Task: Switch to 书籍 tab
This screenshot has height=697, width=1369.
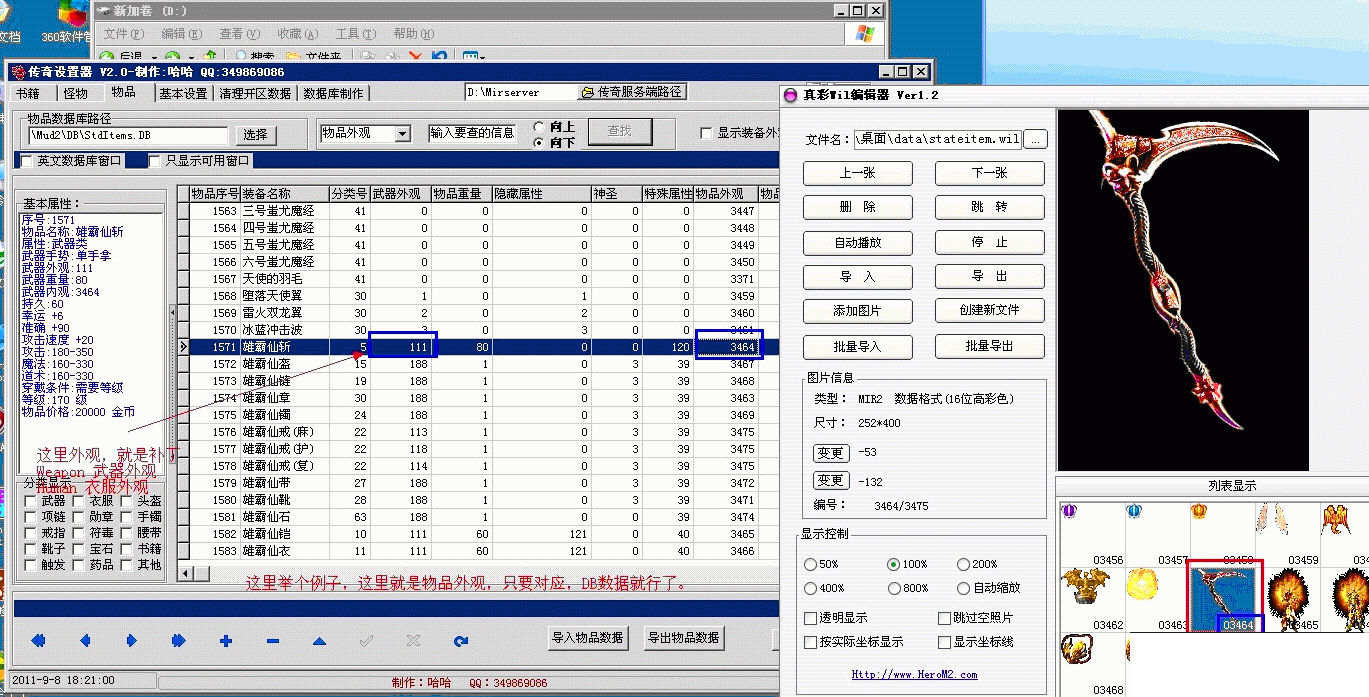Action: point(28,93)
